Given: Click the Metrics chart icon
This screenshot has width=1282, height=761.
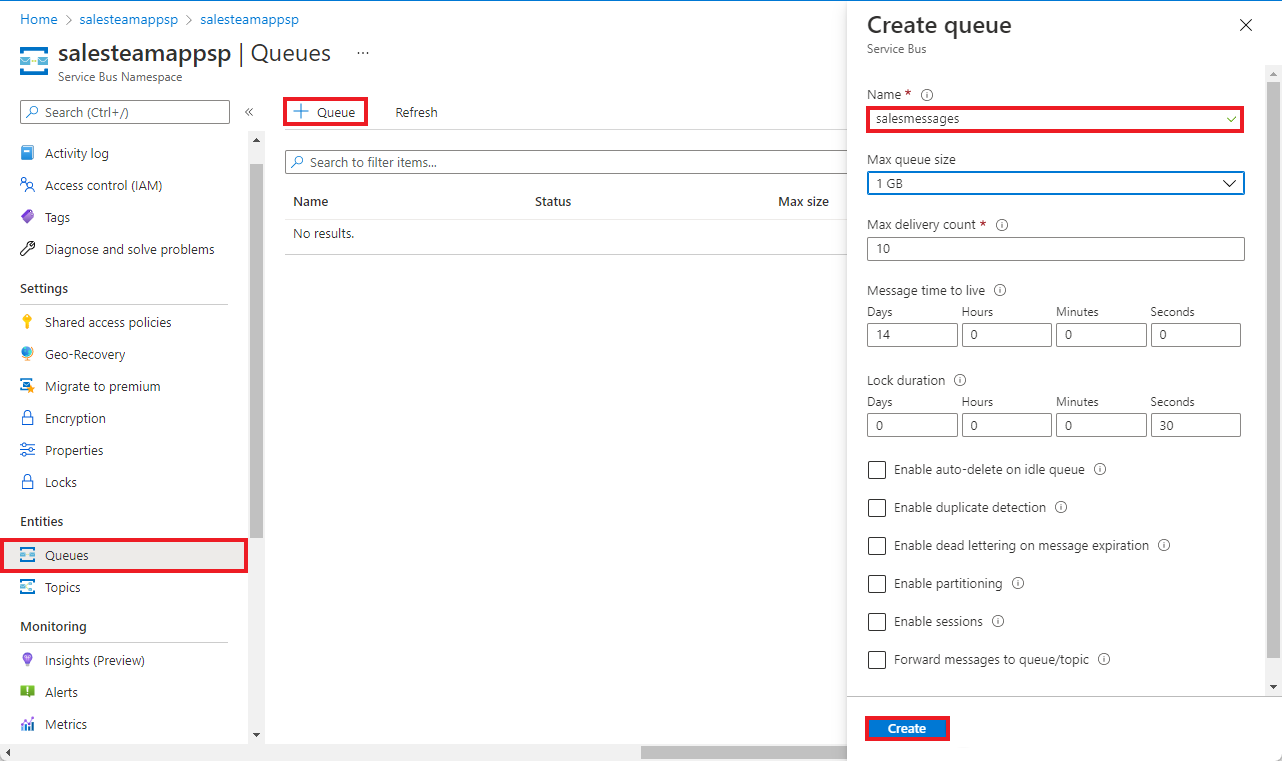Looking at the screenshot, I should [28, 724].
